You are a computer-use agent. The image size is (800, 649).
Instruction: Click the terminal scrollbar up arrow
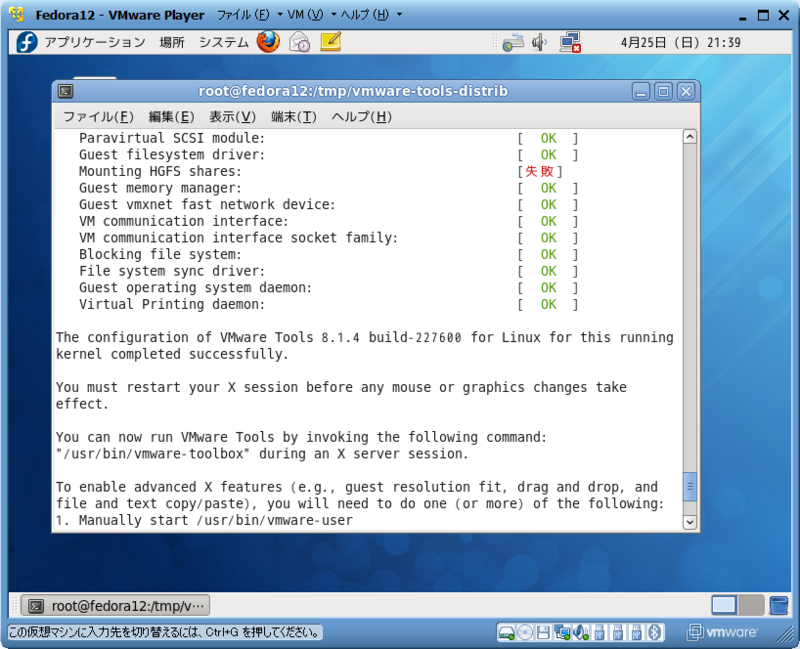click(689, 137)
